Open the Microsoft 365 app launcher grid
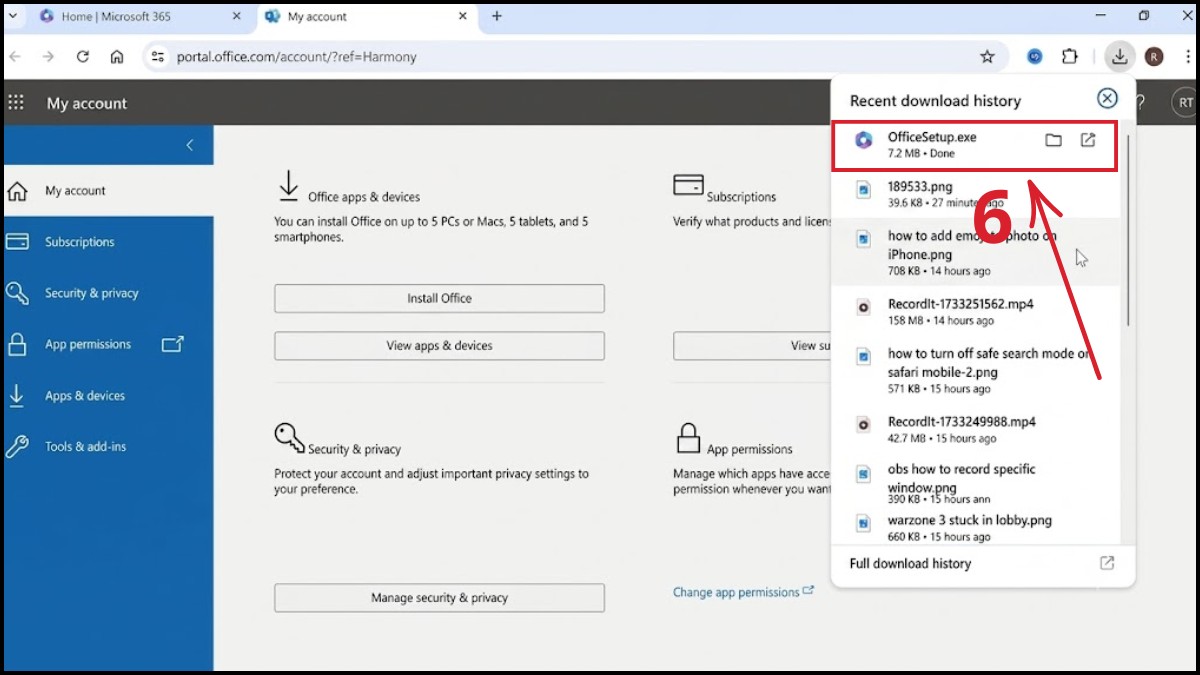Screen dimensions: 1200x675 pyautogui.click(x=16, y=102)
